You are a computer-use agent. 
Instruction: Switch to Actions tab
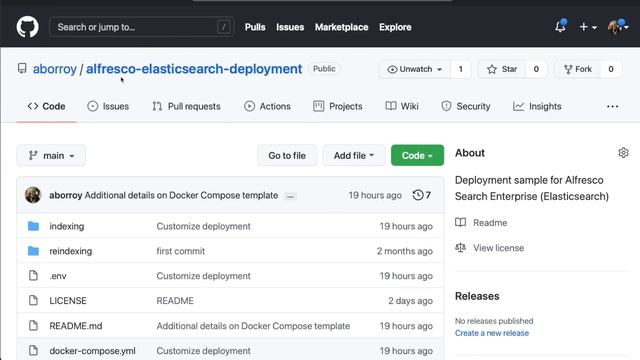267,106
